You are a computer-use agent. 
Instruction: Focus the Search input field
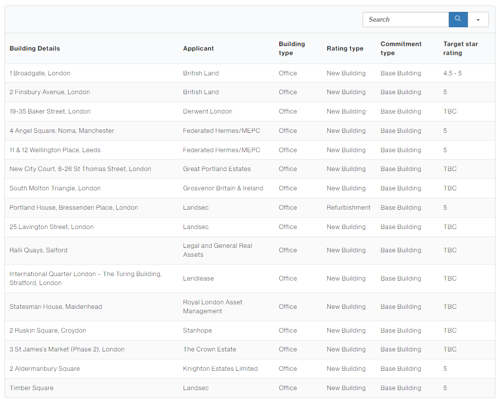coord(406,19)
